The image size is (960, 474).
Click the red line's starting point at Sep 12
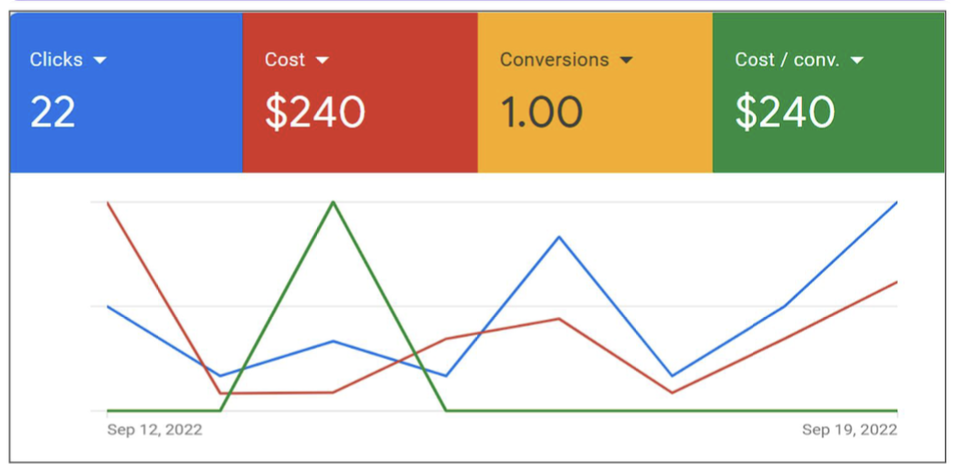[108, 204]
